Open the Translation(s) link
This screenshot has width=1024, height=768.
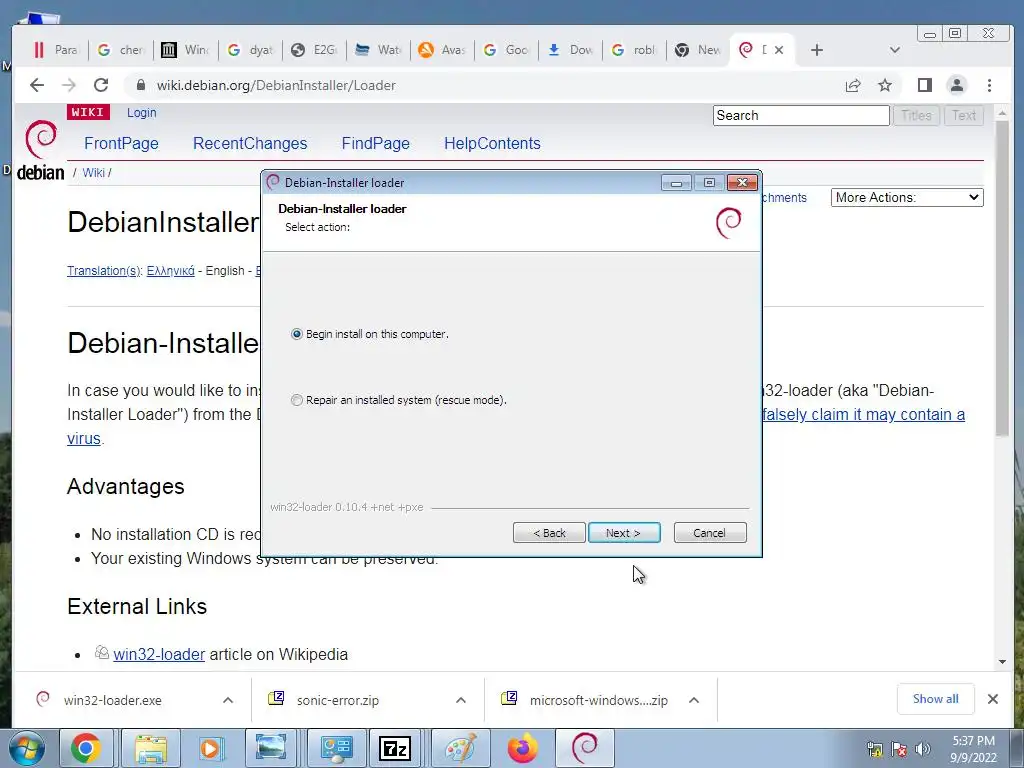103,270
